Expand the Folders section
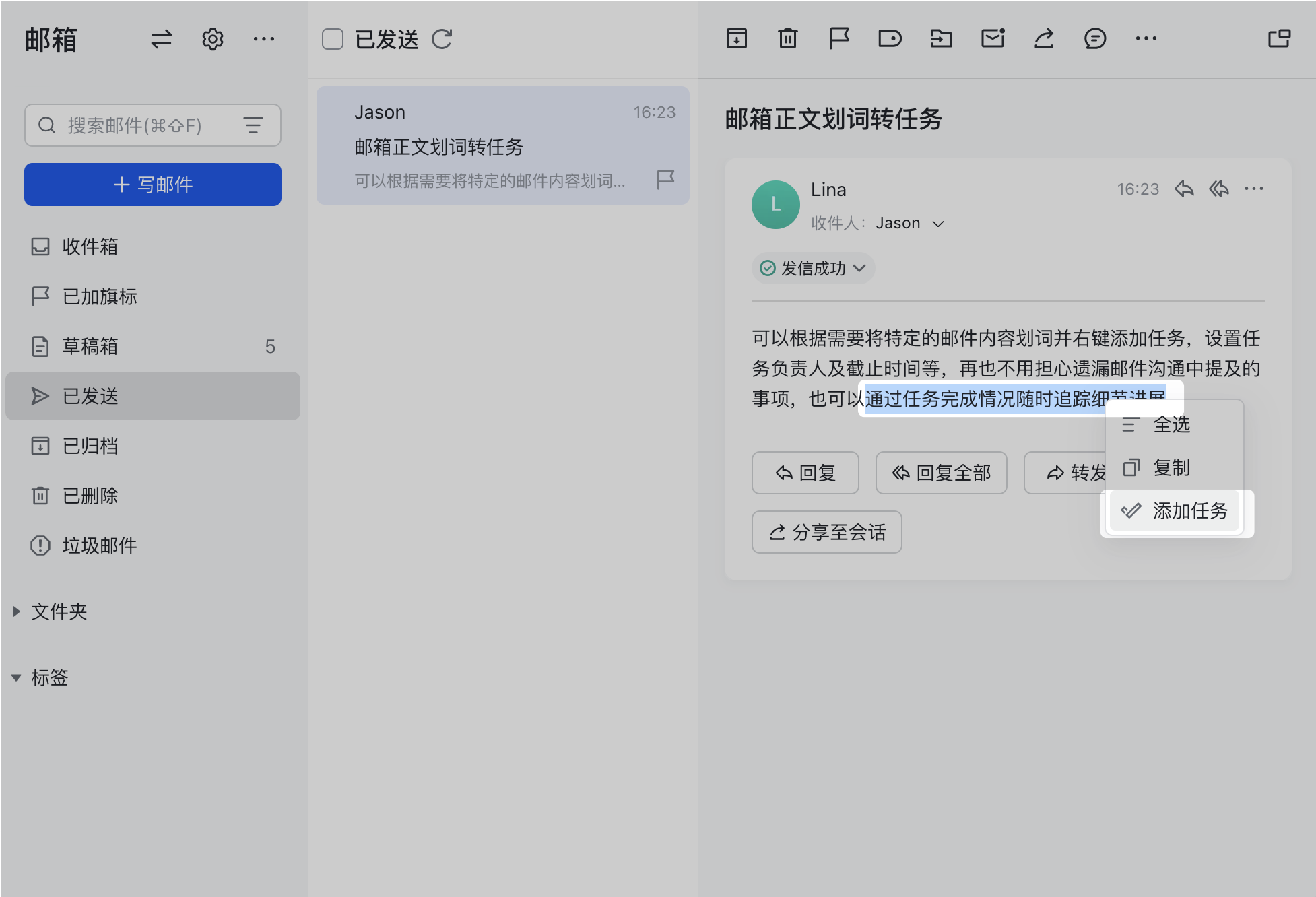 (x=16, y=611)
